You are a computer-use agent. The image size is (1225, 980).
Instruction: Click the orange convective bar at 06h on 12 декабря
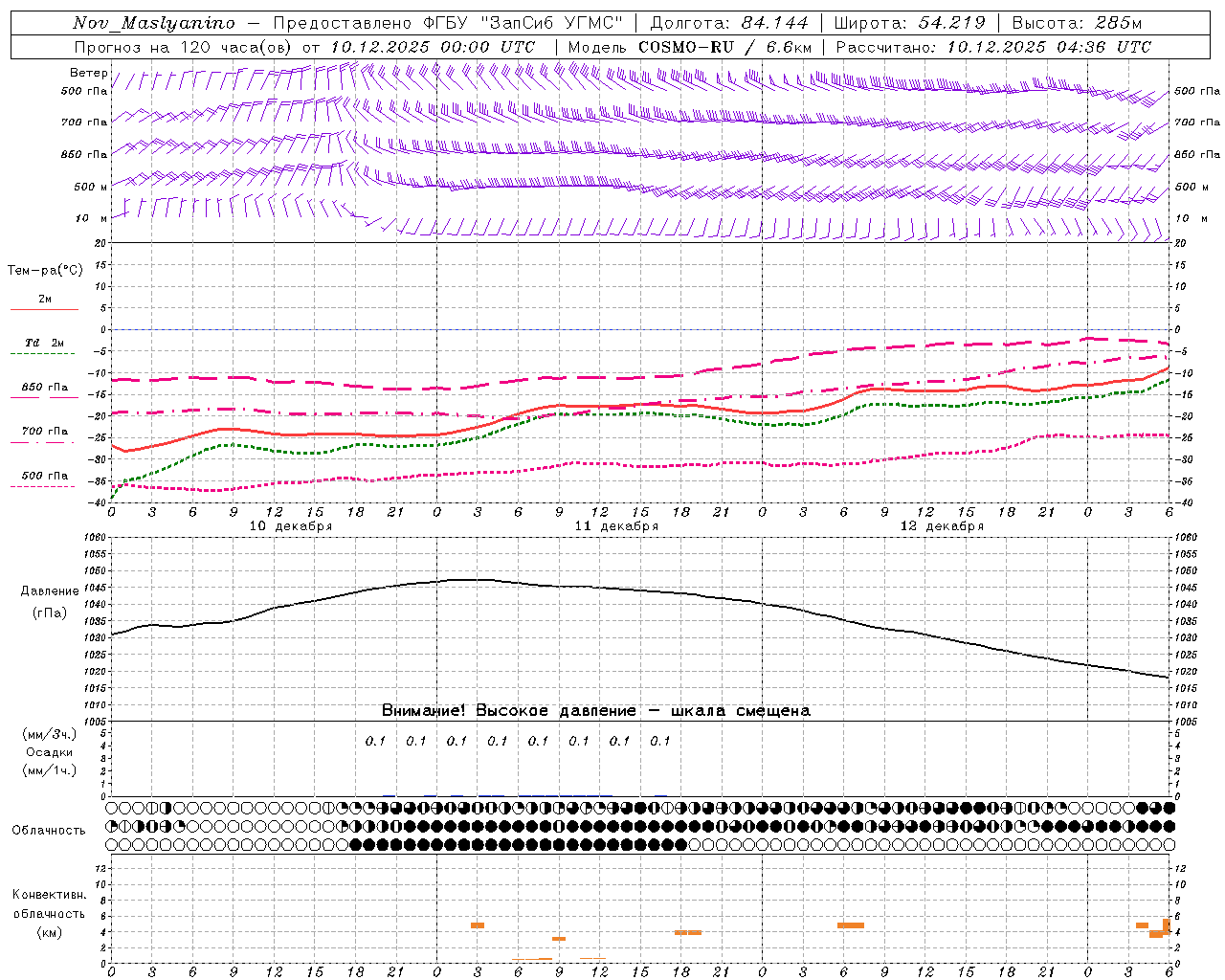click(851, 925)
